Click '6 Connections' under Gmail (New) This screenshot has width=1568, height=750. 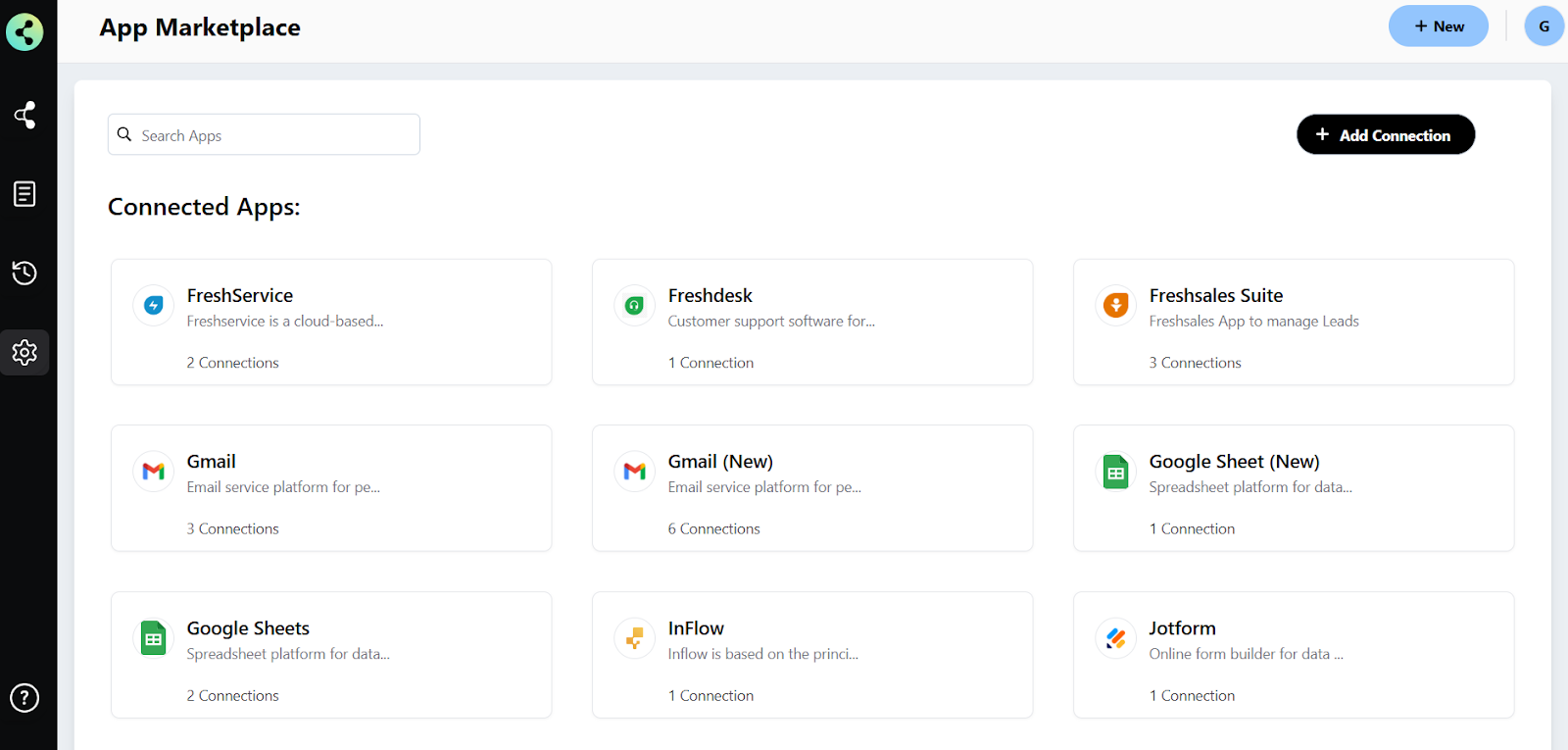pos(714,528)
